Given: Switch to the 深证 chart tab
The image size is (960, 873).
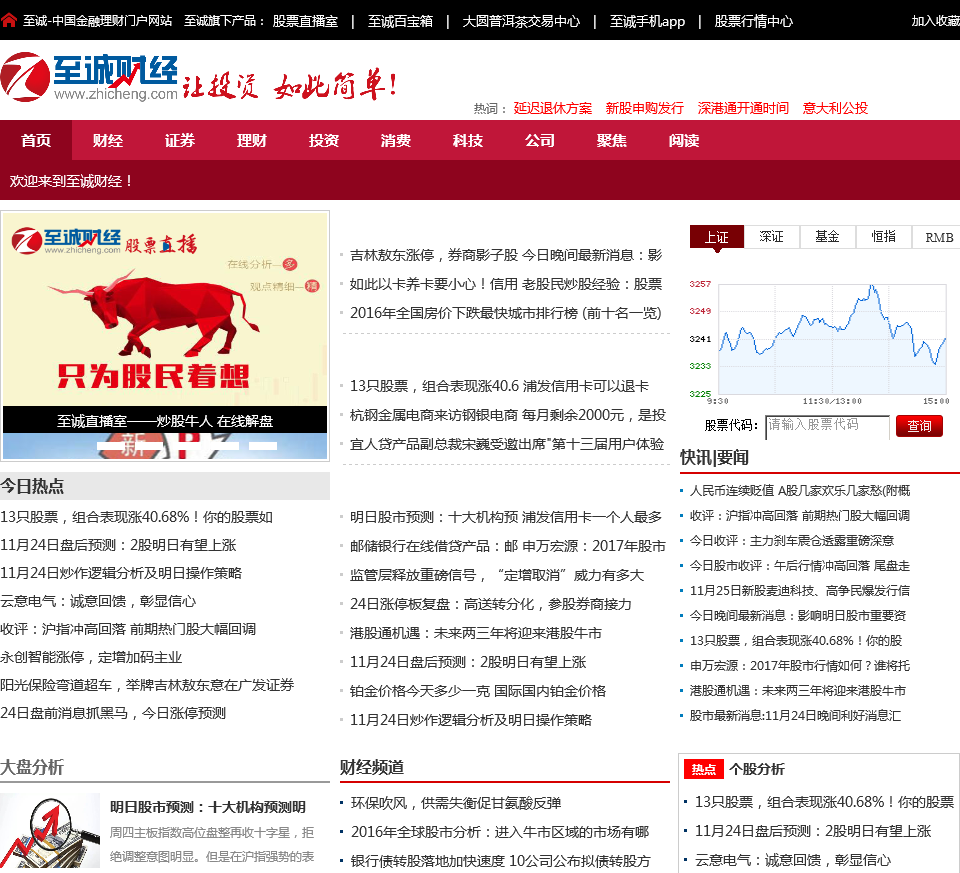Looking at the screenshot, I should (771, 237).
